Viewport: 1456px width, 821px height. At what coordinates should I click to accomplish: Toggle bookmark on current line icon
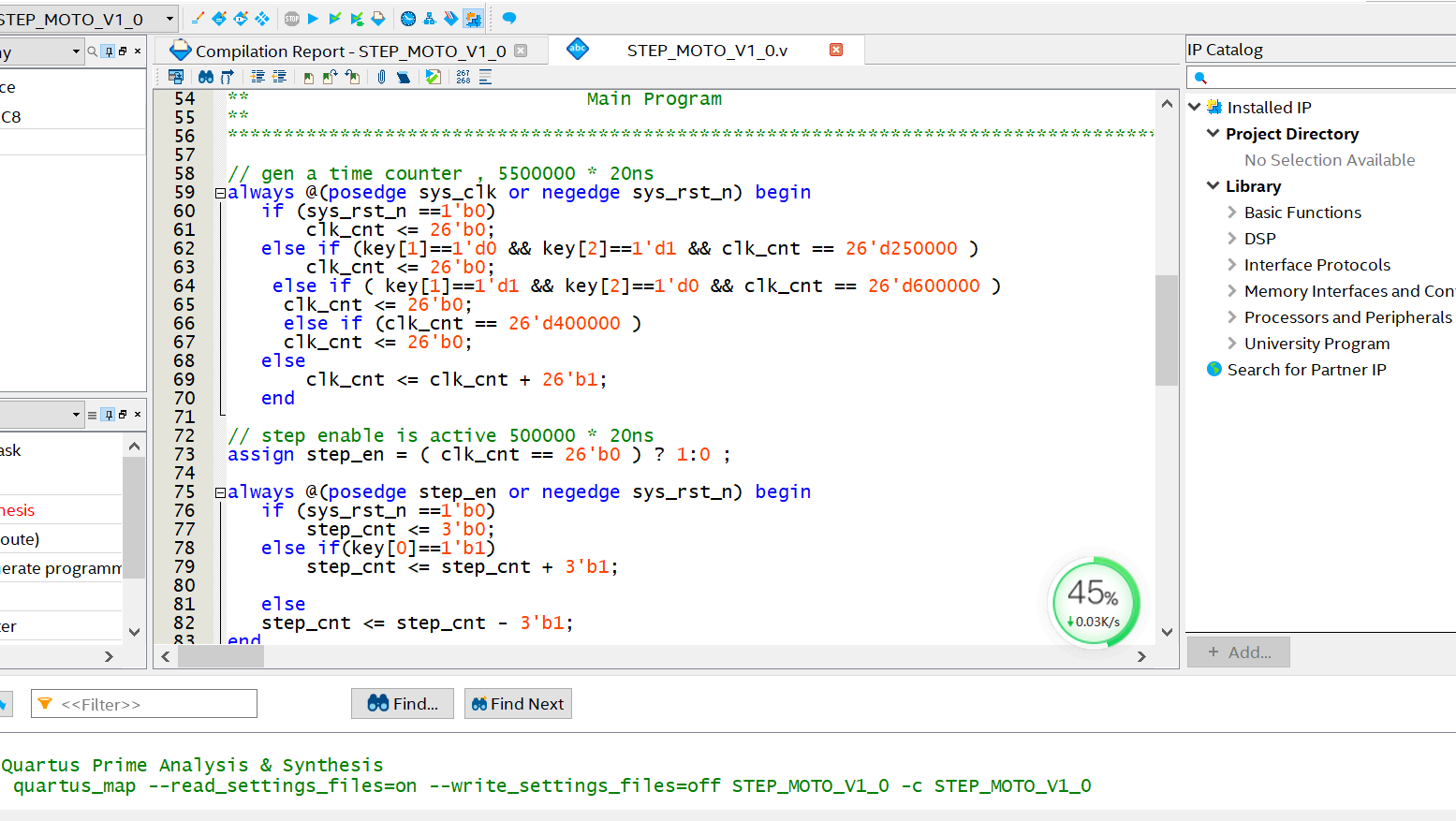[x=309, y=78]
